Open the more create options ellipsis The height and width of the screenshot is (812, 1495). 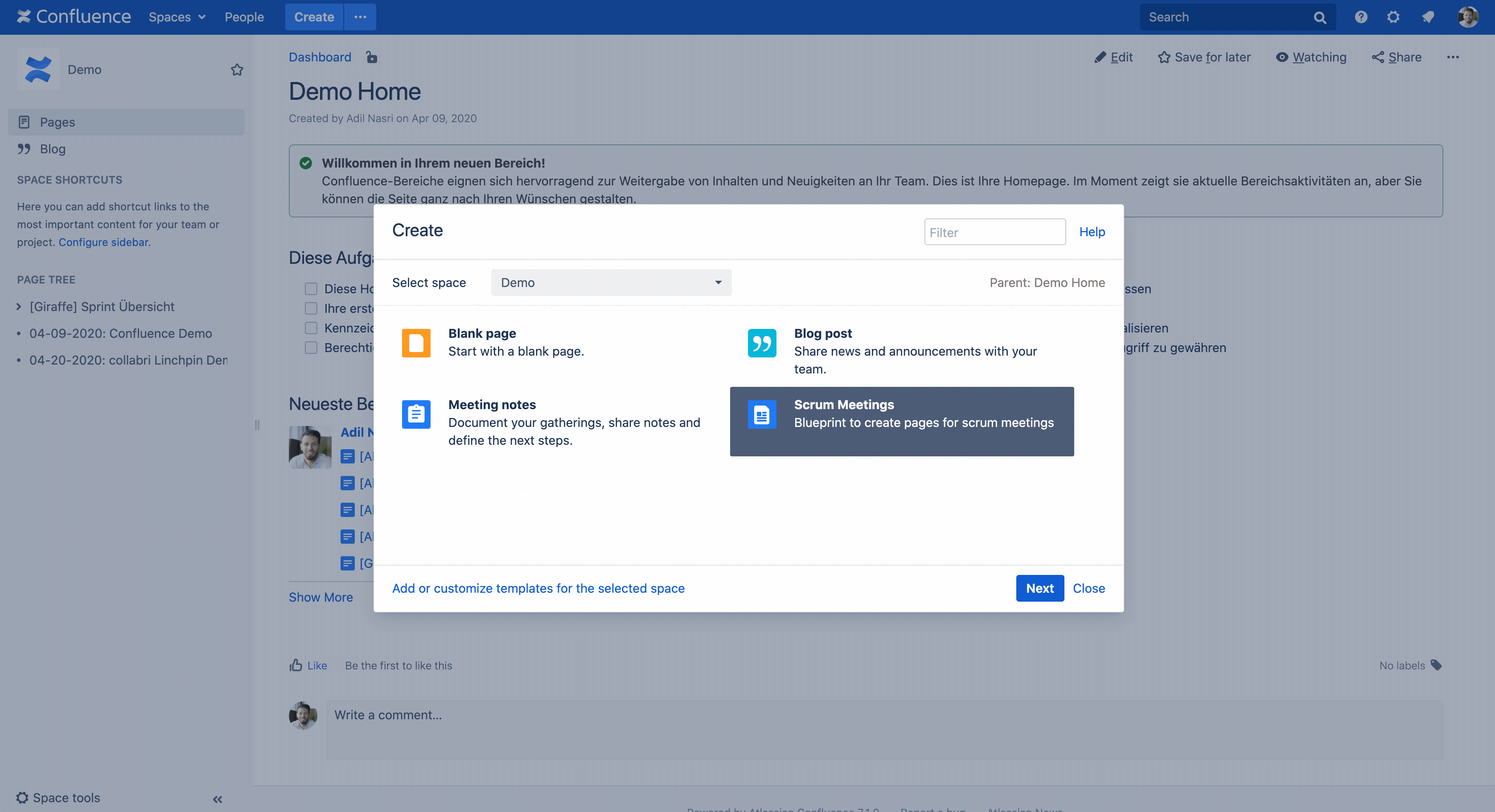(361, 17)
